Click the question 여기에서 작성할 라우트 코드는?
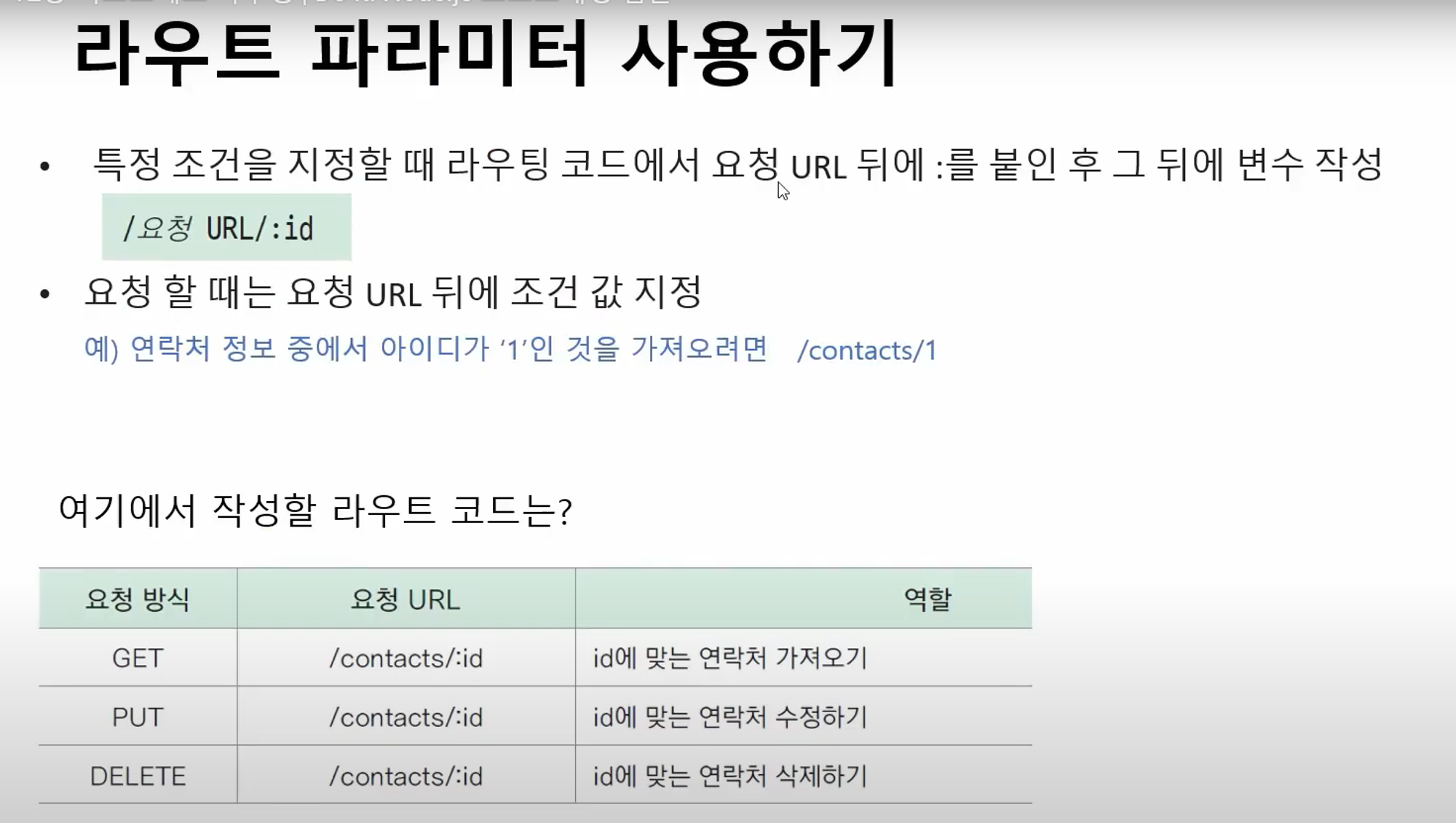The height and width of the screenshot is (823, 1456). pyautogui.click(x=315, y=510)
